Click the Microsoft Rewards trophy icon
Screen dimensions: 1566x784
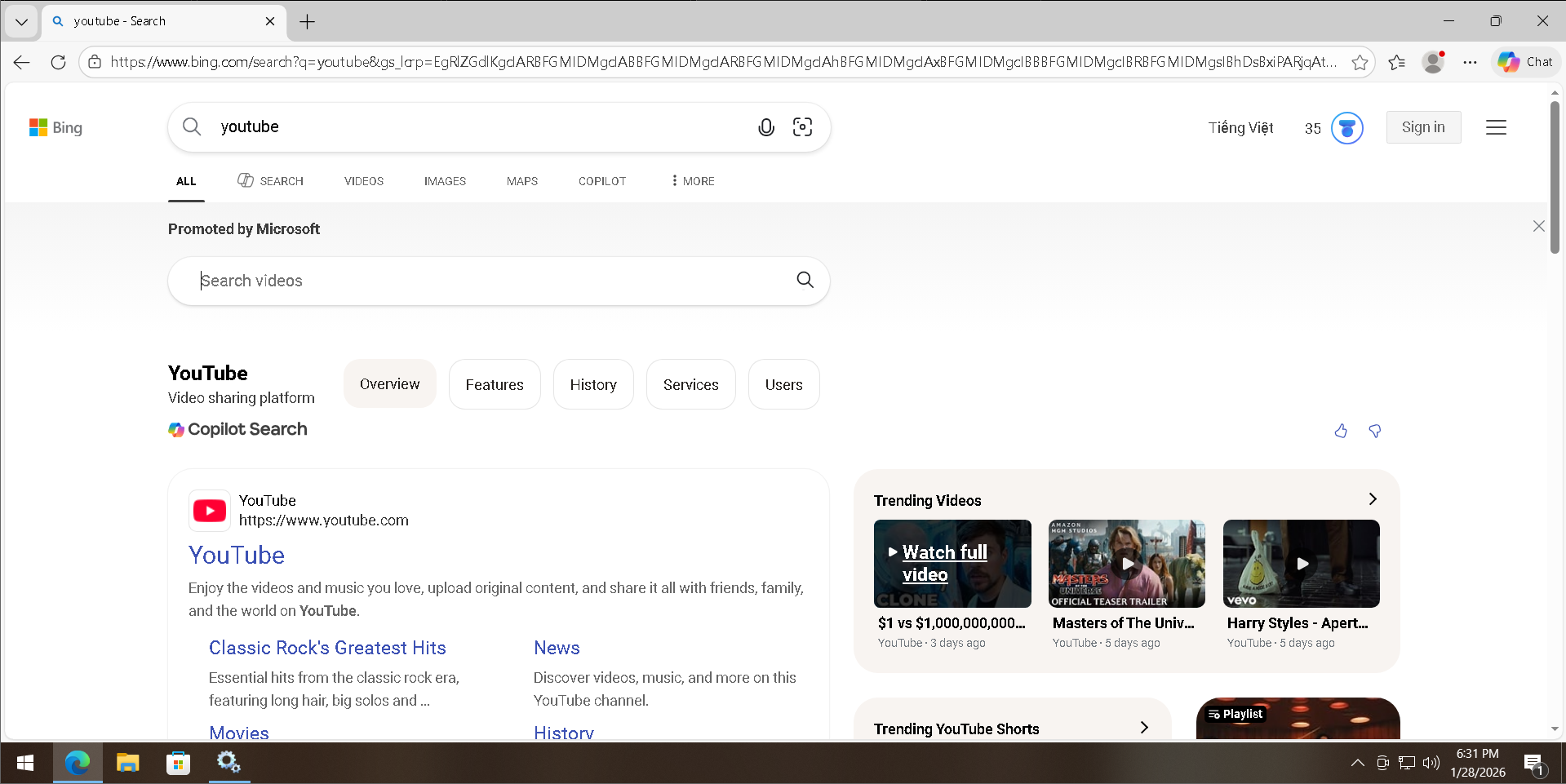[1346, 128]
